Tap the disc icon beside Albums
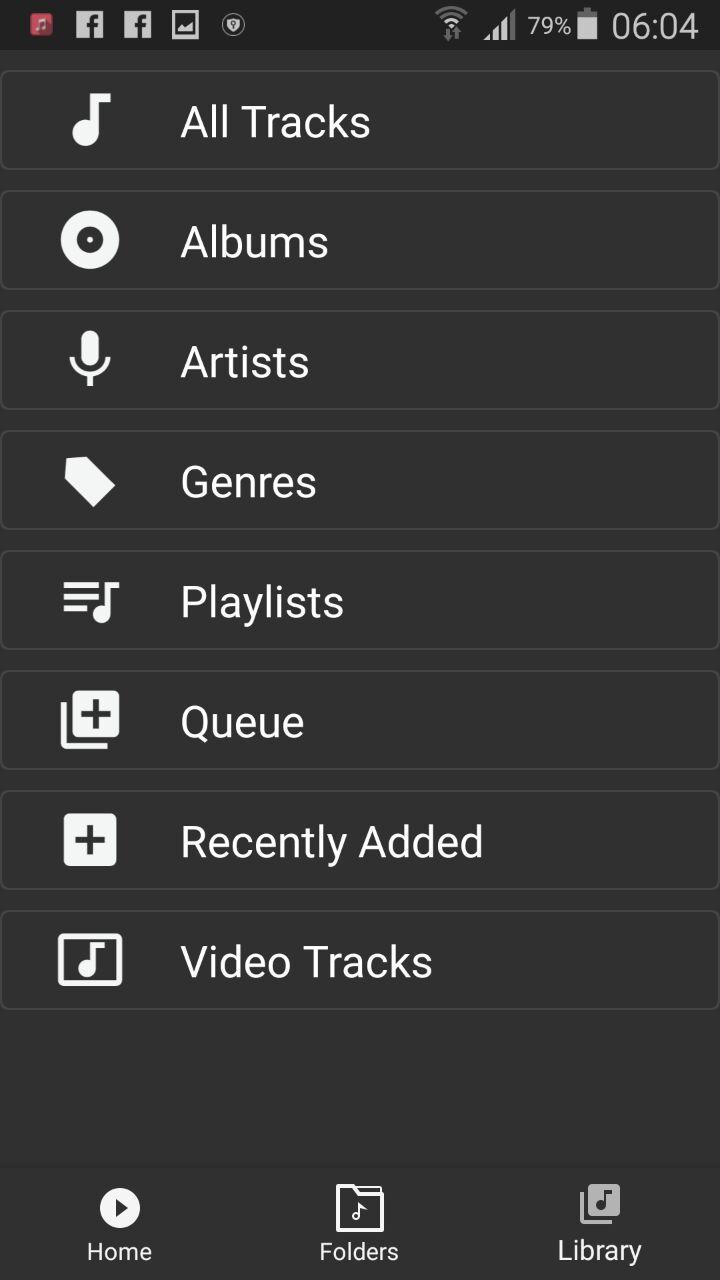 [x=90, y=241]
